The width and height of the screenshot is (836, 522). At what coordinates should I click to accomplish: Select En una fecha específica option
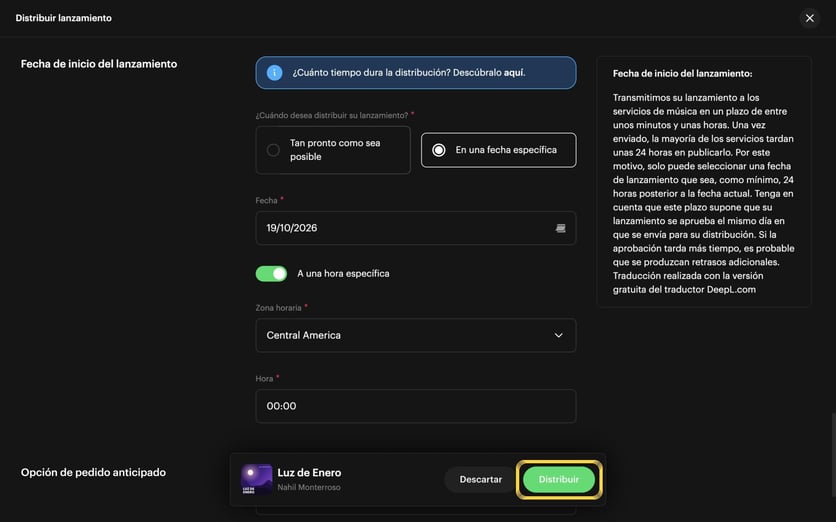[x=499, y=150]
